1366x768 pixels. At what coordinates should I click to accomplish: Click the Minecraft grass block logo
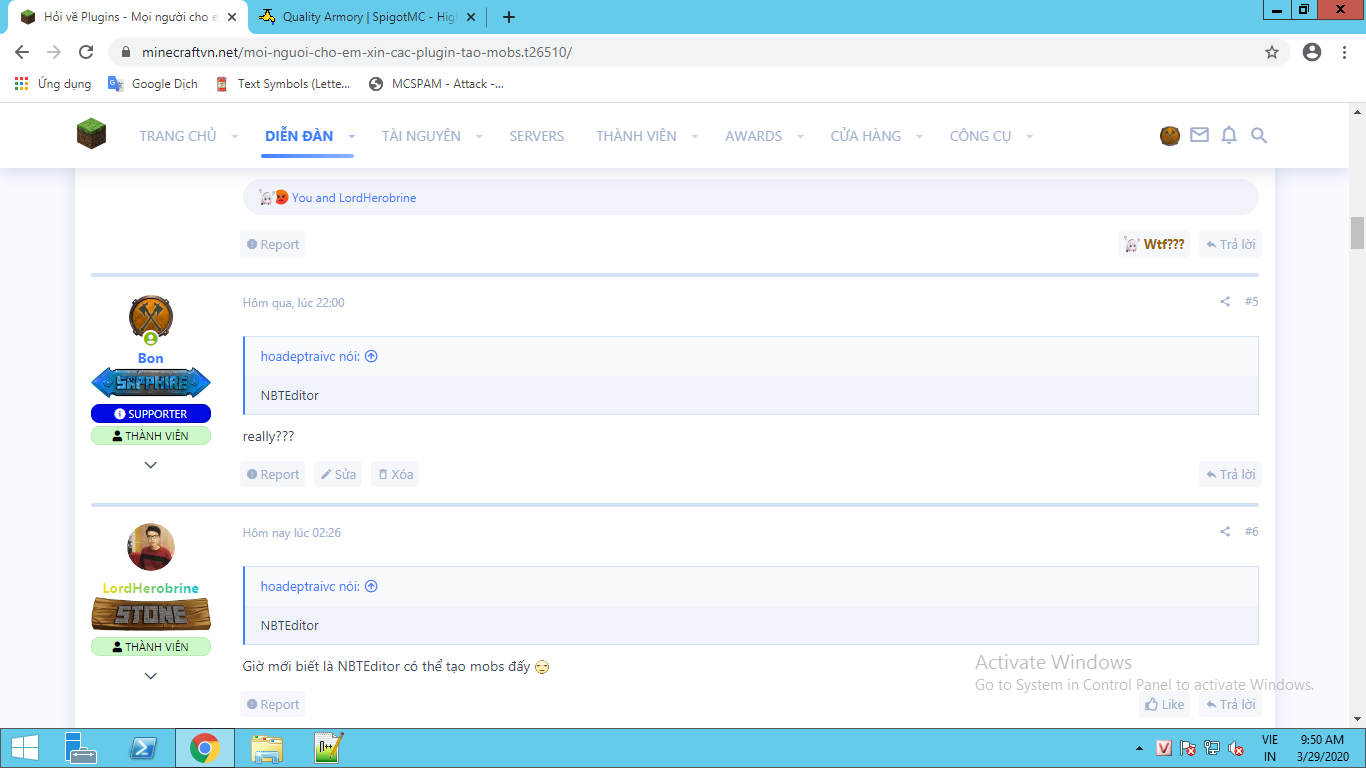(91, 134)
